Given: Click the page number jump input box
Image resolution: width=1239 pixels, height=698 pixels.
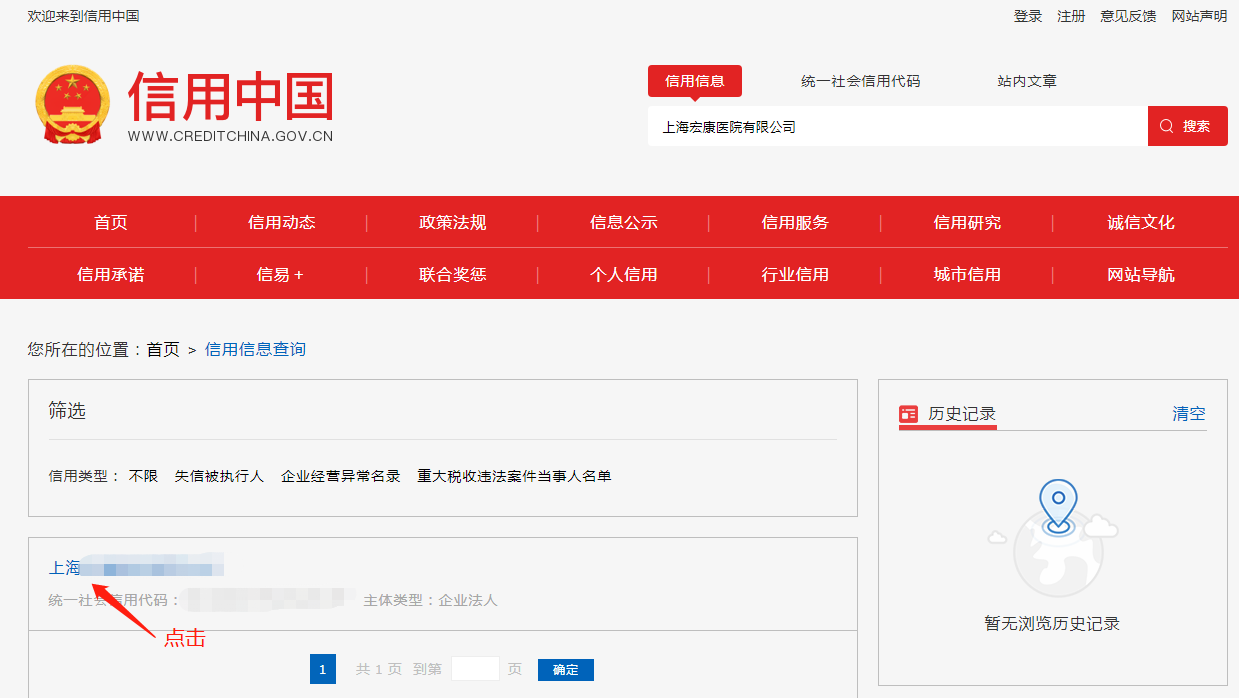Looking at the screenshot, I should coord(475,669).
